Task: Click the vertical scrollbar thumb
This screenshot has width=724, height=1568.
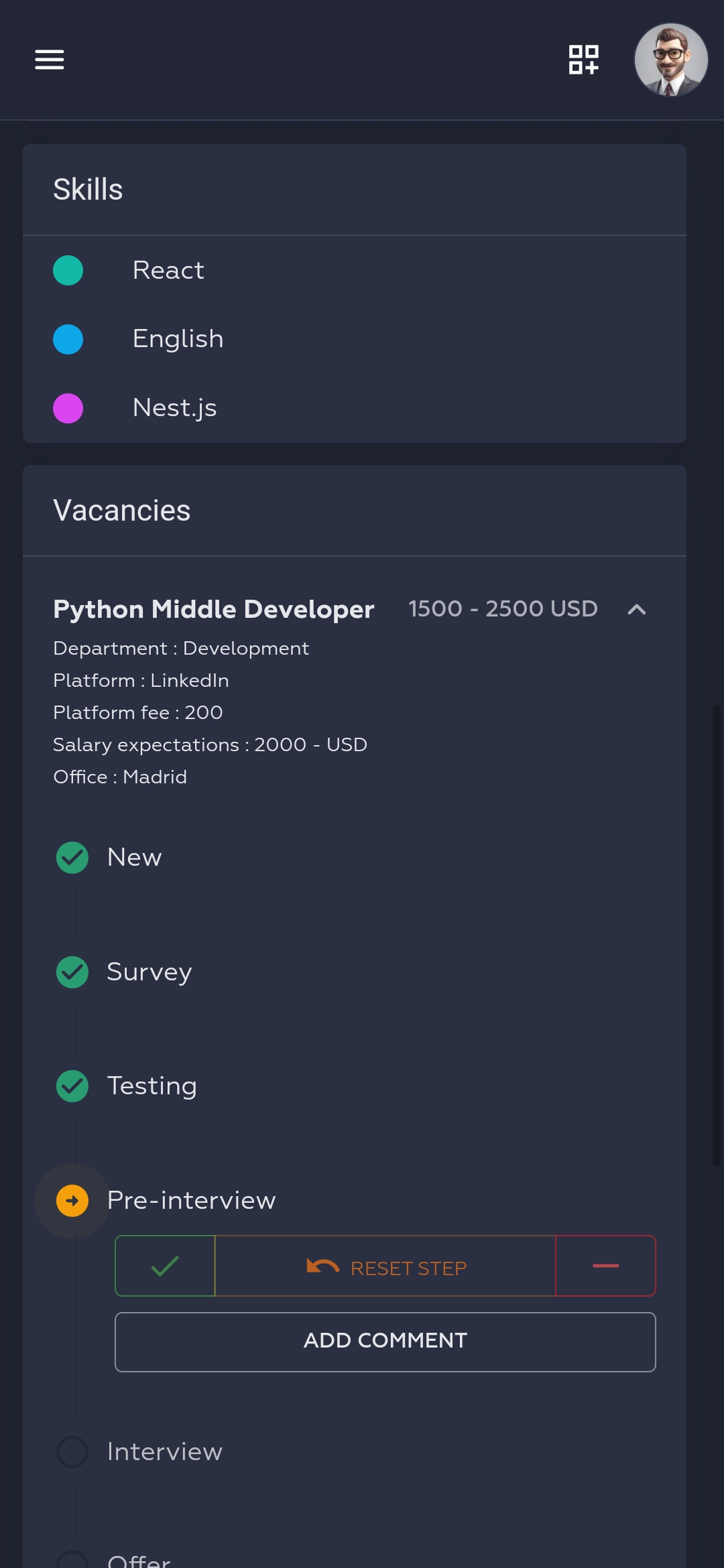Action: 716,935
